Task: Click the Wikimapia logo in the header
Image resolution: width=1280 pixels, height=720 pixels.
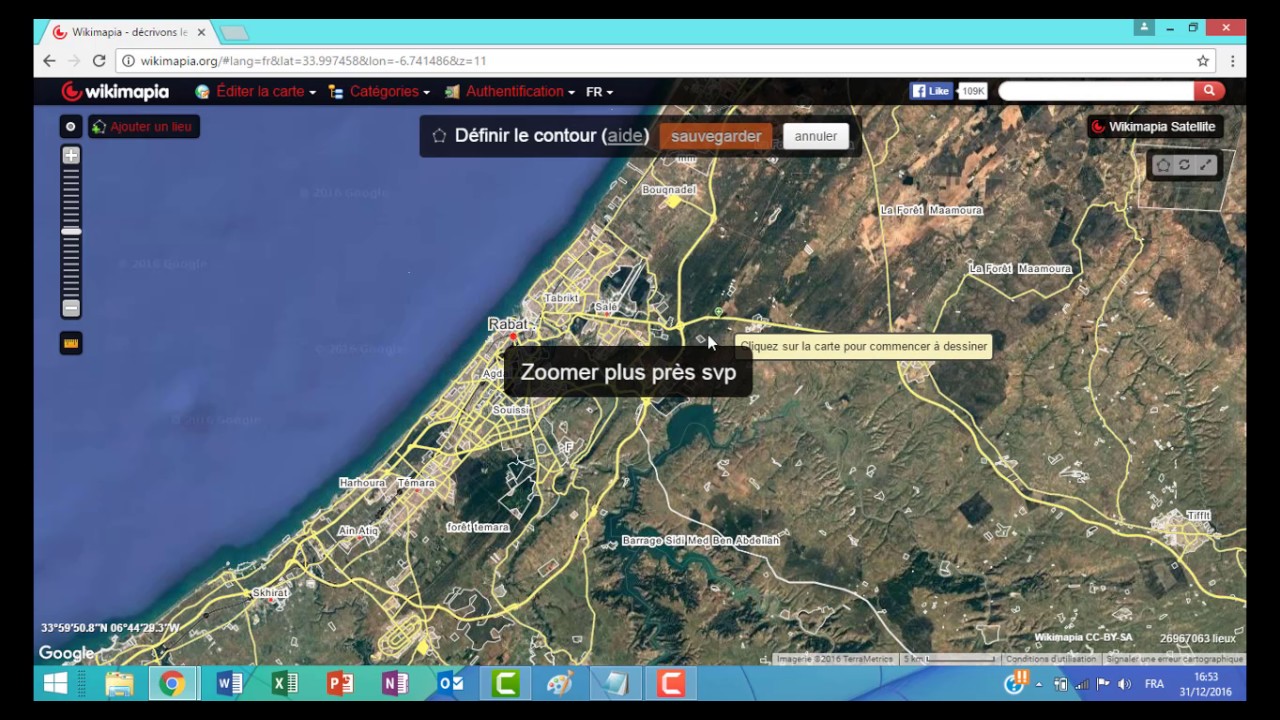Action: 115,92
